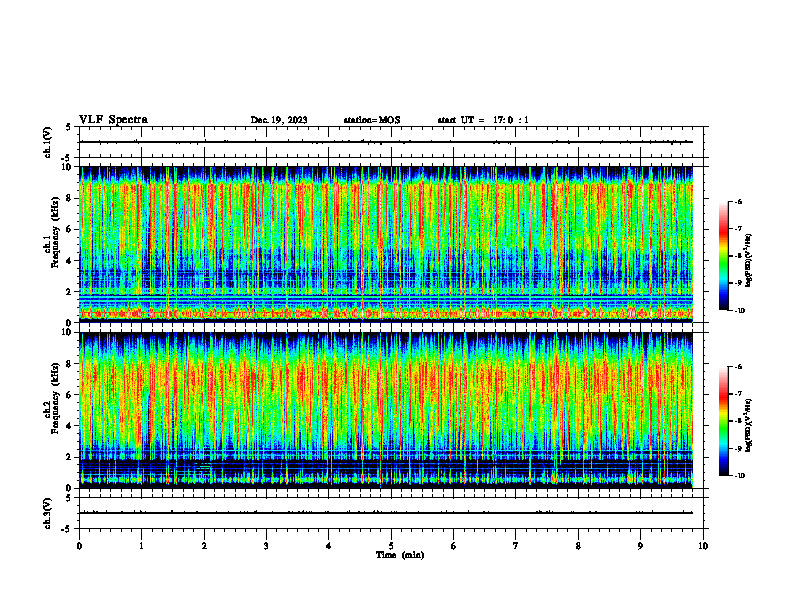Viewport: 792px width, 612px height.
Task: Click the time axis tick label "2"
Action: tap(204, 546)
